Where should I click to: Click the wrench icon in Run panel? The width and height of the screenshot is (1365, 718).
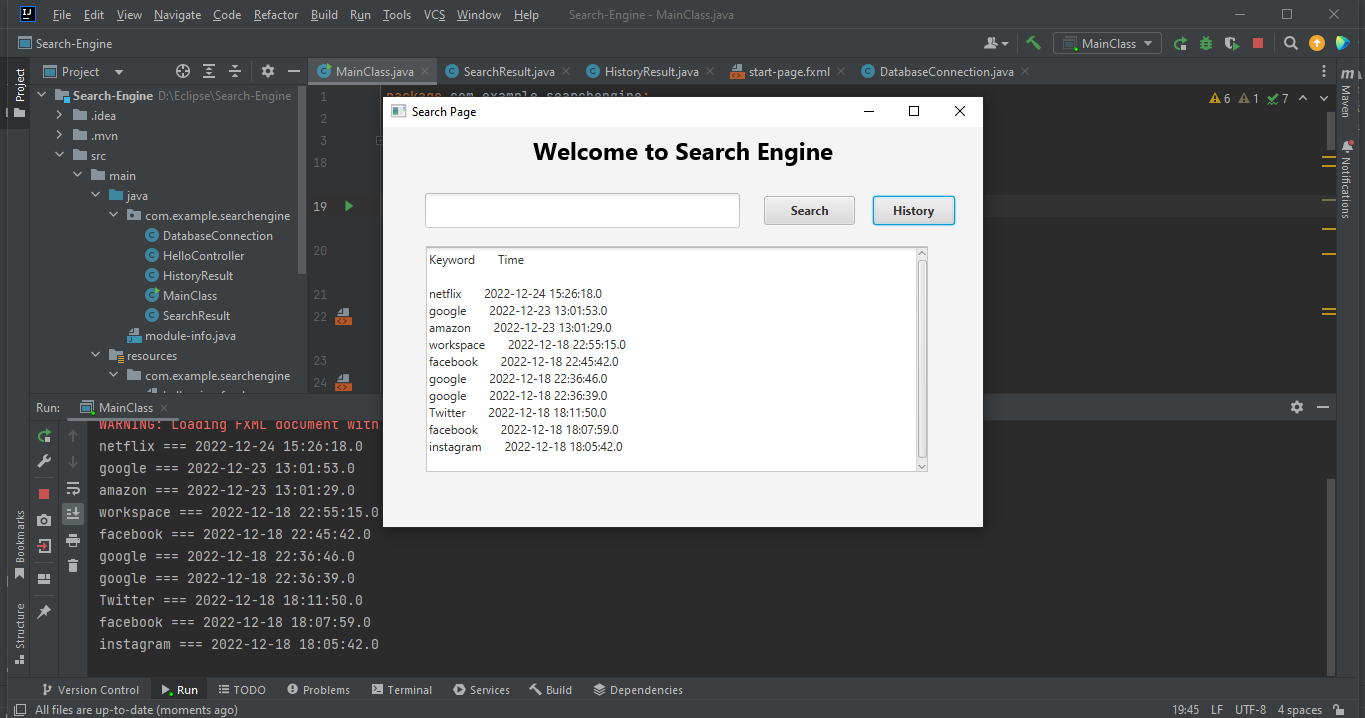[44, 461]
